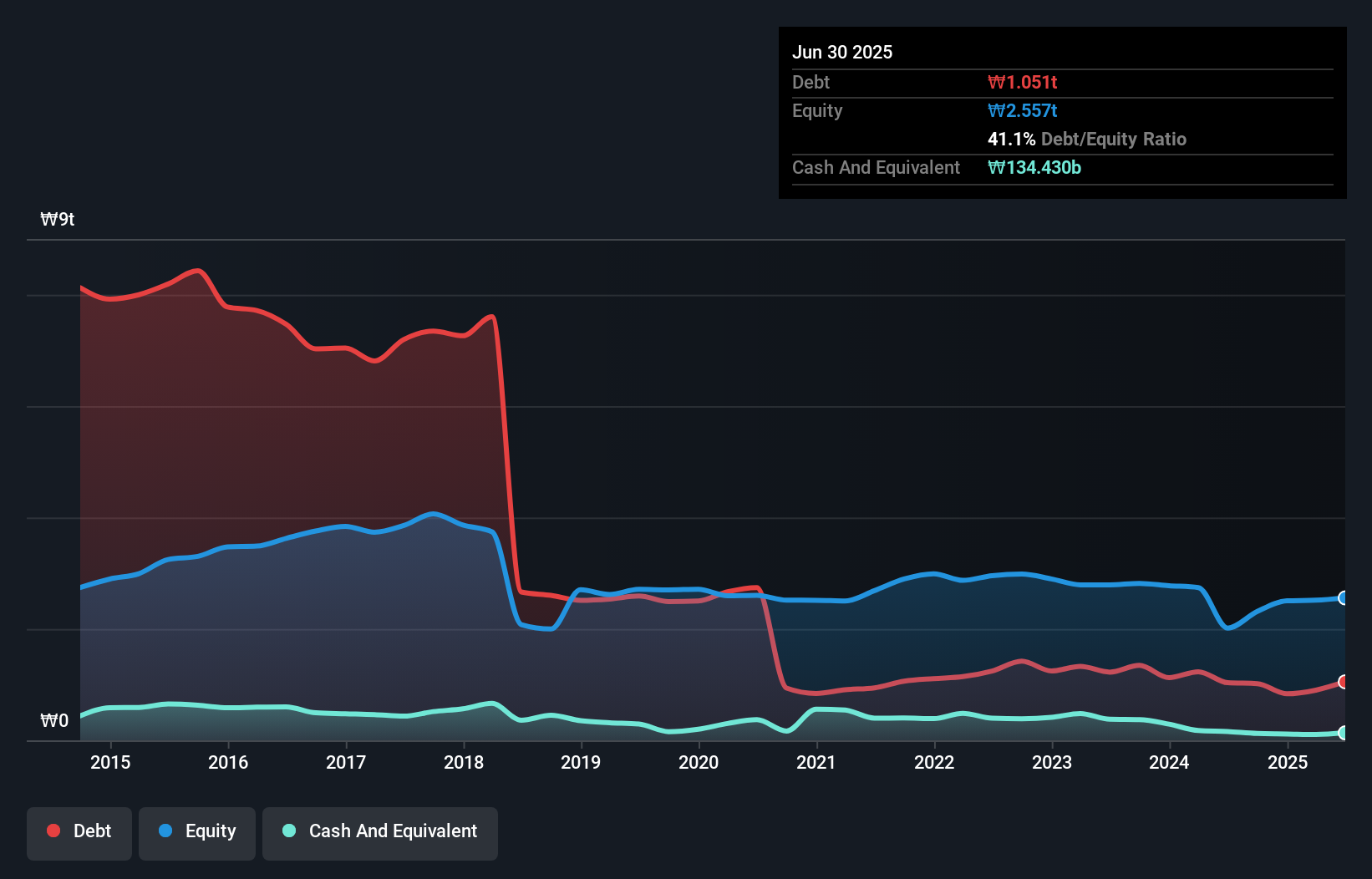
Task: Click the ₩2.557t Equity value in tooltip
Action: (x=1023, y=110)
